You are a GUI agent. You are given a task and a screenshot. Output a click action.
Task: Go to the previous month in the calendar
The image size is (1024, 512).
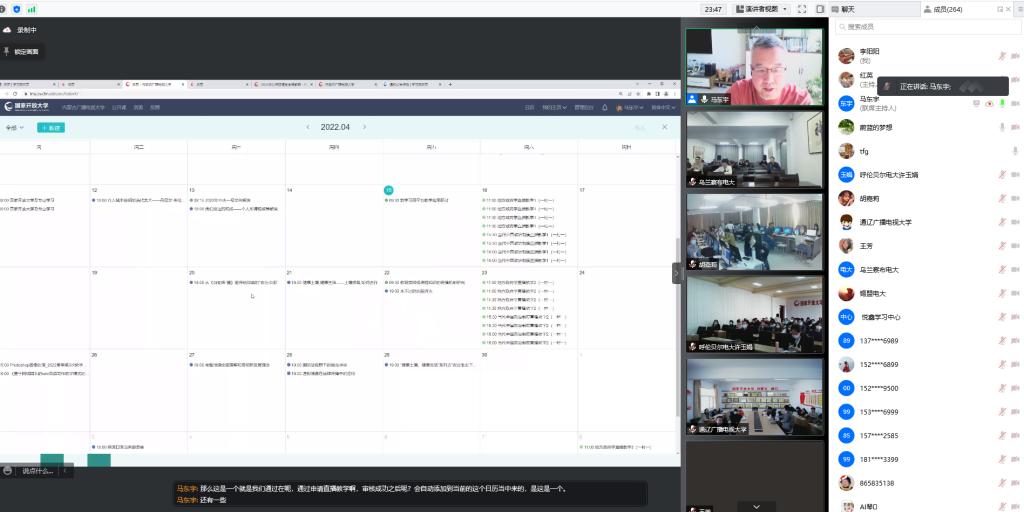[308, 127]
